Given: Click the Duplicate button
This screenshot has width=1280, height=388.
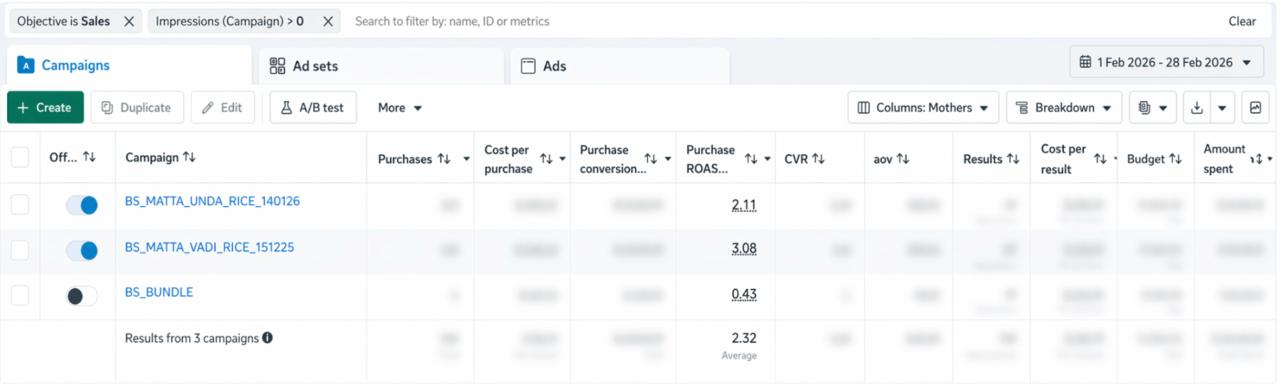Looking at the screenshot, I should [137, 108].
